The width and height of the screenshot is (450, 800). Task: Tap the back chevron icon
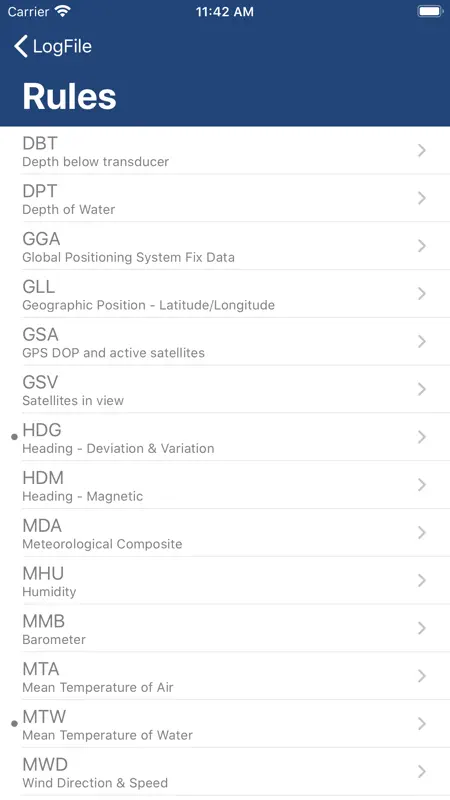click(x=20, y=46)
